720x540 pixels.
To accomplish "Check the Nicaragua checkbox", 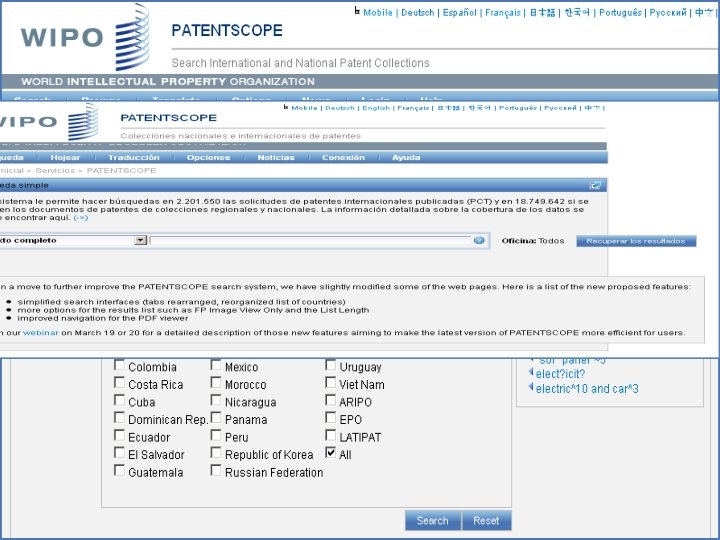I will tap(216, 400).
